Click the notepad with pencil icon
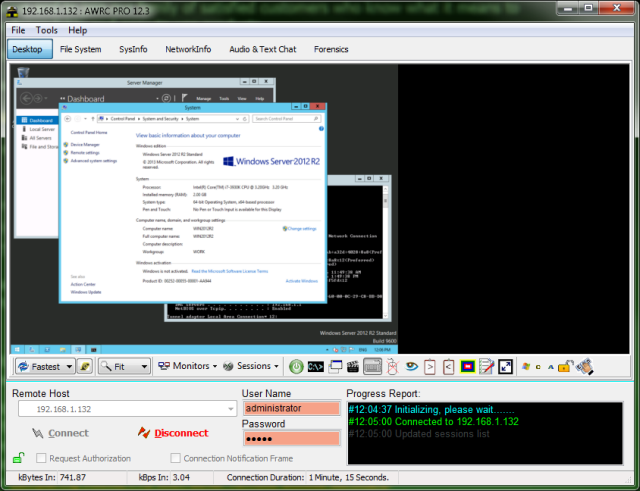The image size is (640, 491). 487,367
